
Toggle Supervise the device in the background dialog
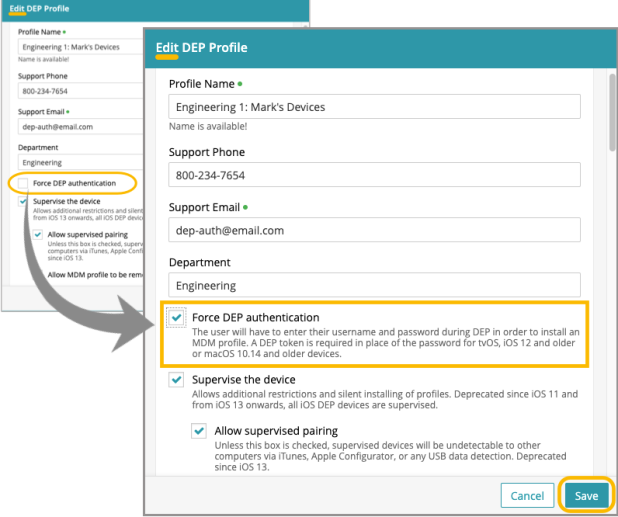coord(20,202)
